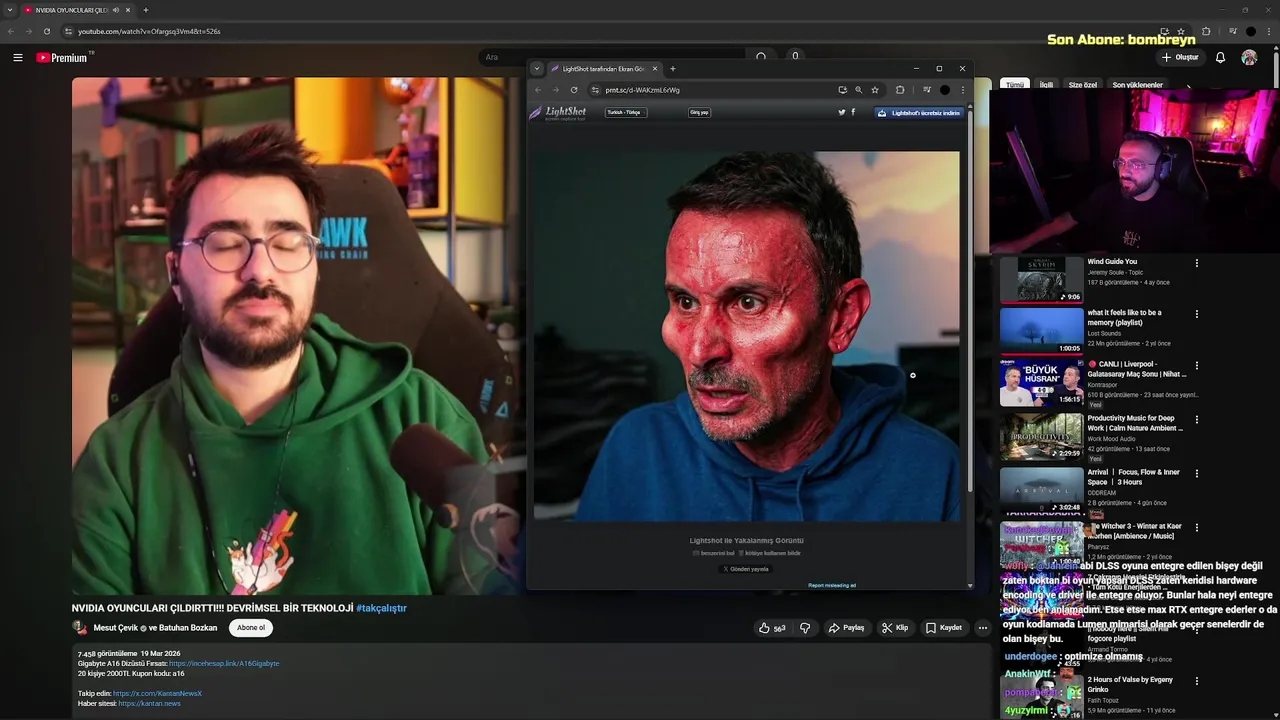The image size is (1280, 720).
Task: Subscribe using the Abone ol button
Action: coord(251,628)
